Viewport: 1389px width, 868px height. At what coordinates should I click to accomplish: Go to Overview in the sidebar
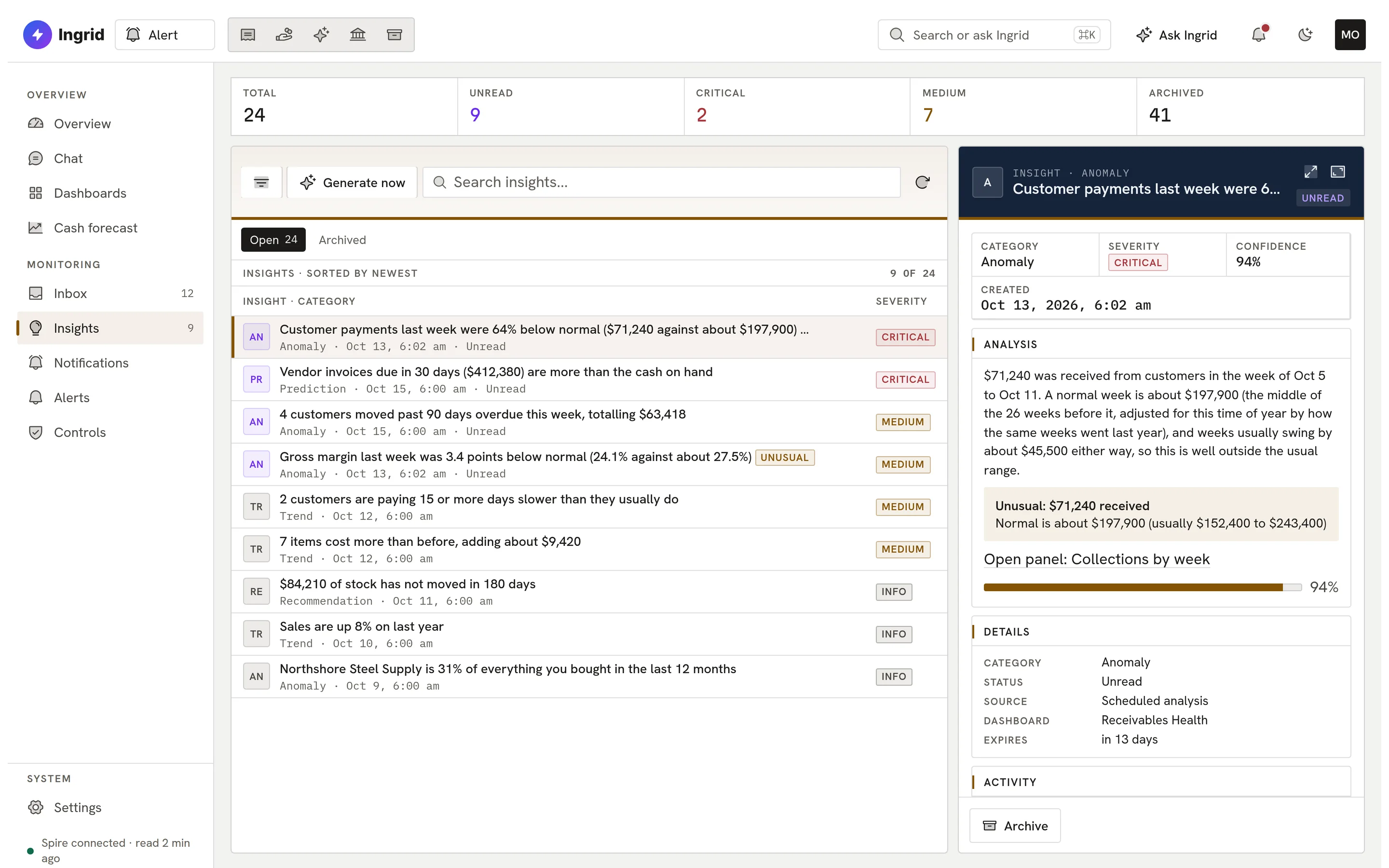110,124
